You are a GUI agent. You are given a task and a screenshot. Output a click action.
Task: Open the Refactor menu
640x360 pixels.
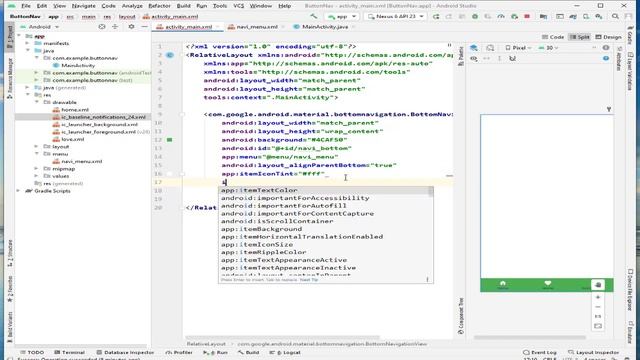pyautogui.click(x=159, y=6)
